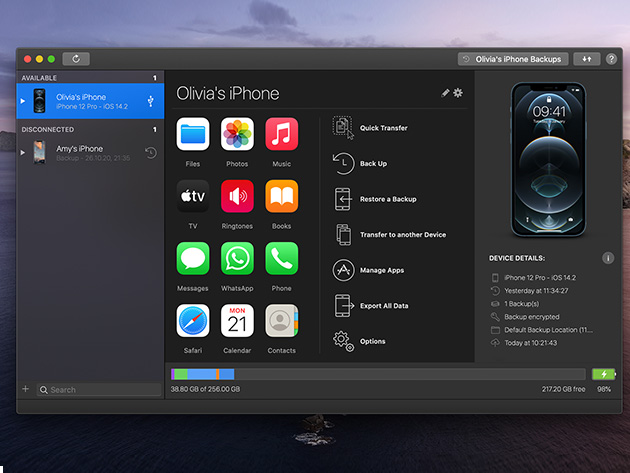Open the Apple TV icon
This screenshot has width=630, height=473.
[x=193, y=196]
